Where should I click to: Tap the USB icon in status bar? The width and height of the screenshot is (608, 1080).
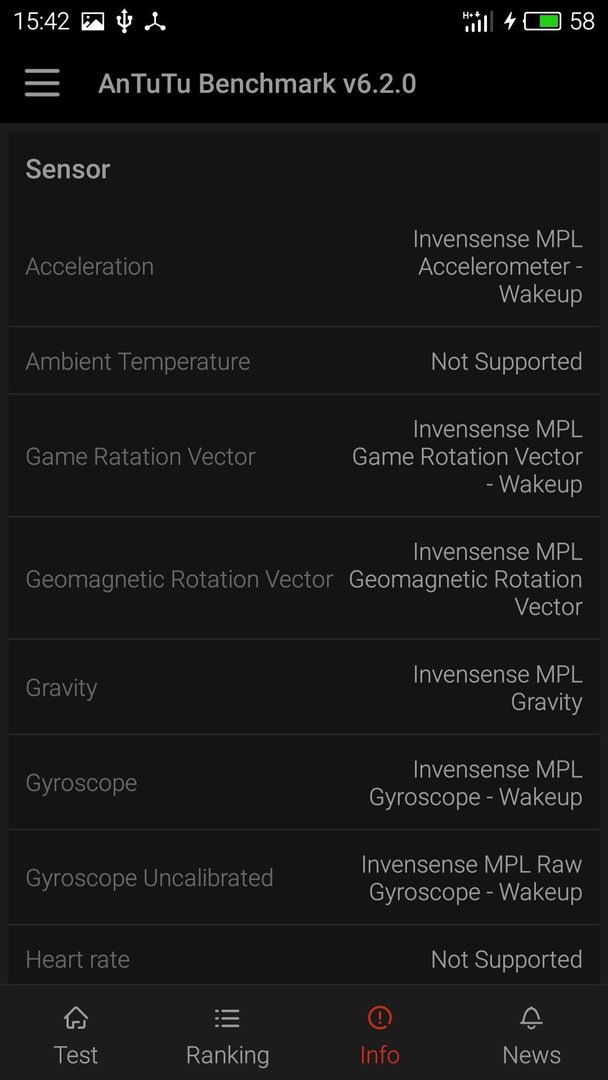[124, 21]
